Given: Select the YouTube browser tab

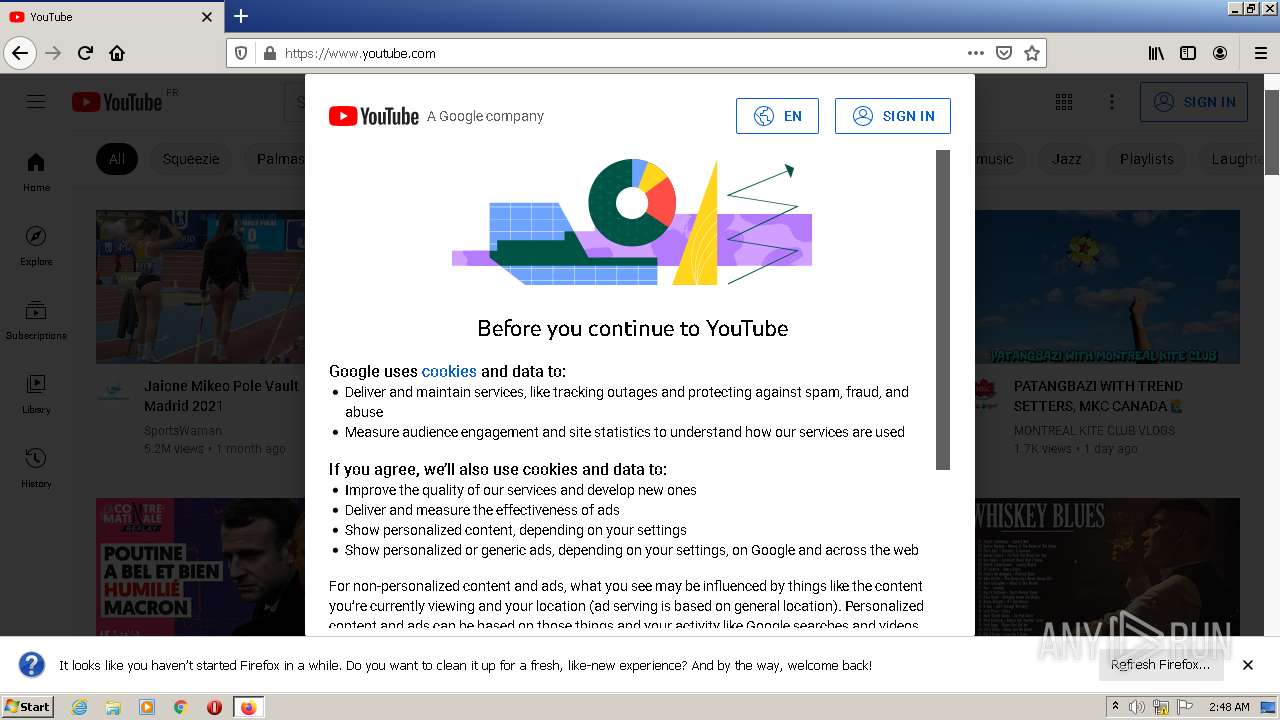Looking at the screenshot, I should tap(111, 17).
